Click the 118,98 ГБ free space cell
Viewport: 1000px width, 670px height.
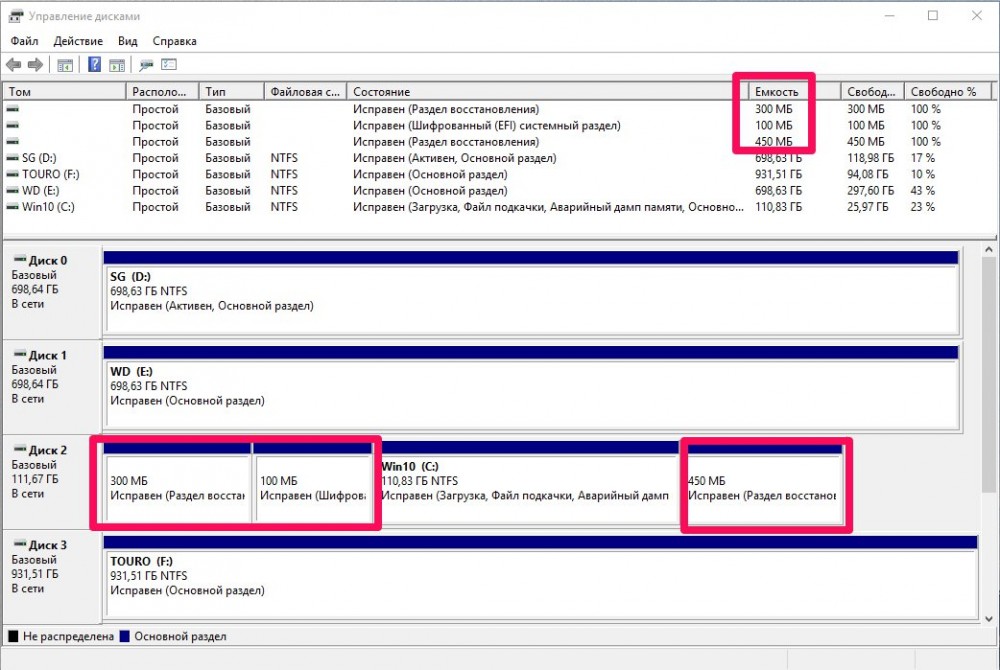coord(870,158)
